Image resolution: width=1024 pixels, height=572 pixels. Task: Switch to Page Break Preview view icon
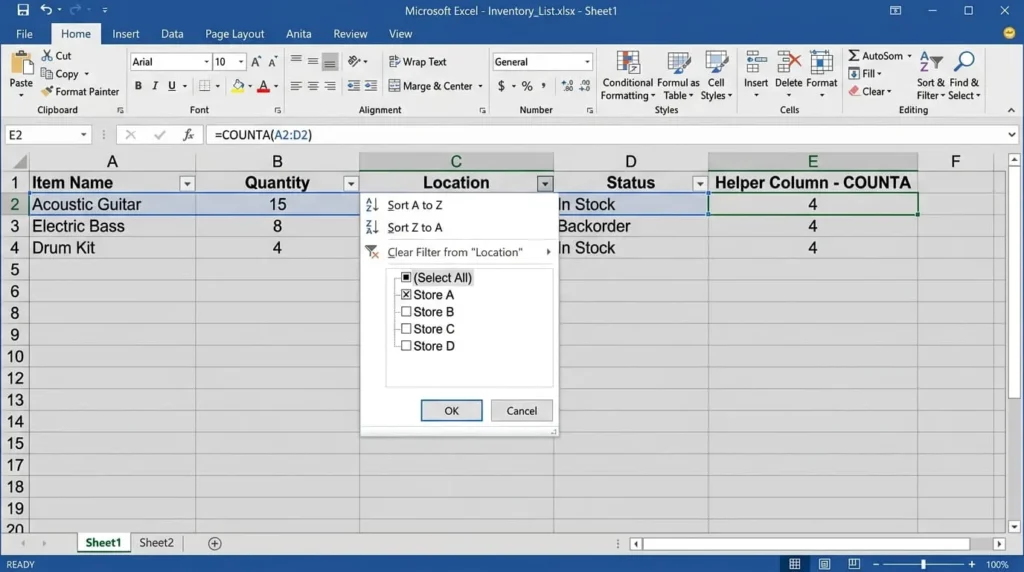[854, 564]
